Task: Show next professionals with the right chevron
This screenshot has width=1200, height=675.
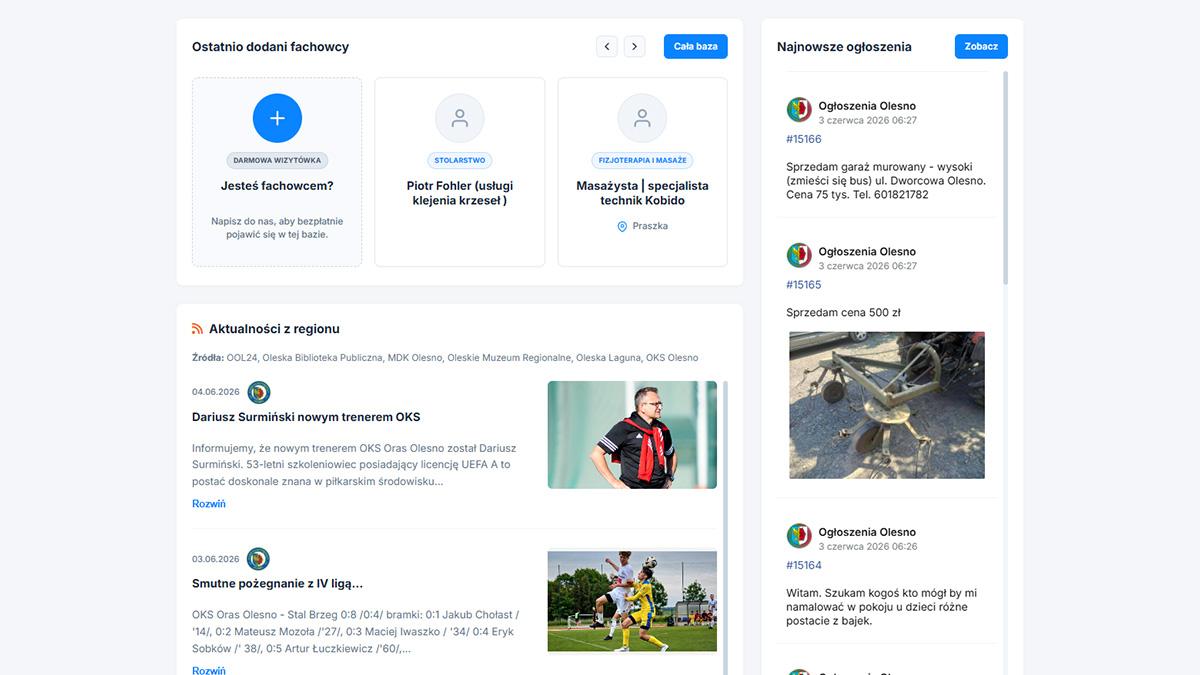Action: [635, 46]
